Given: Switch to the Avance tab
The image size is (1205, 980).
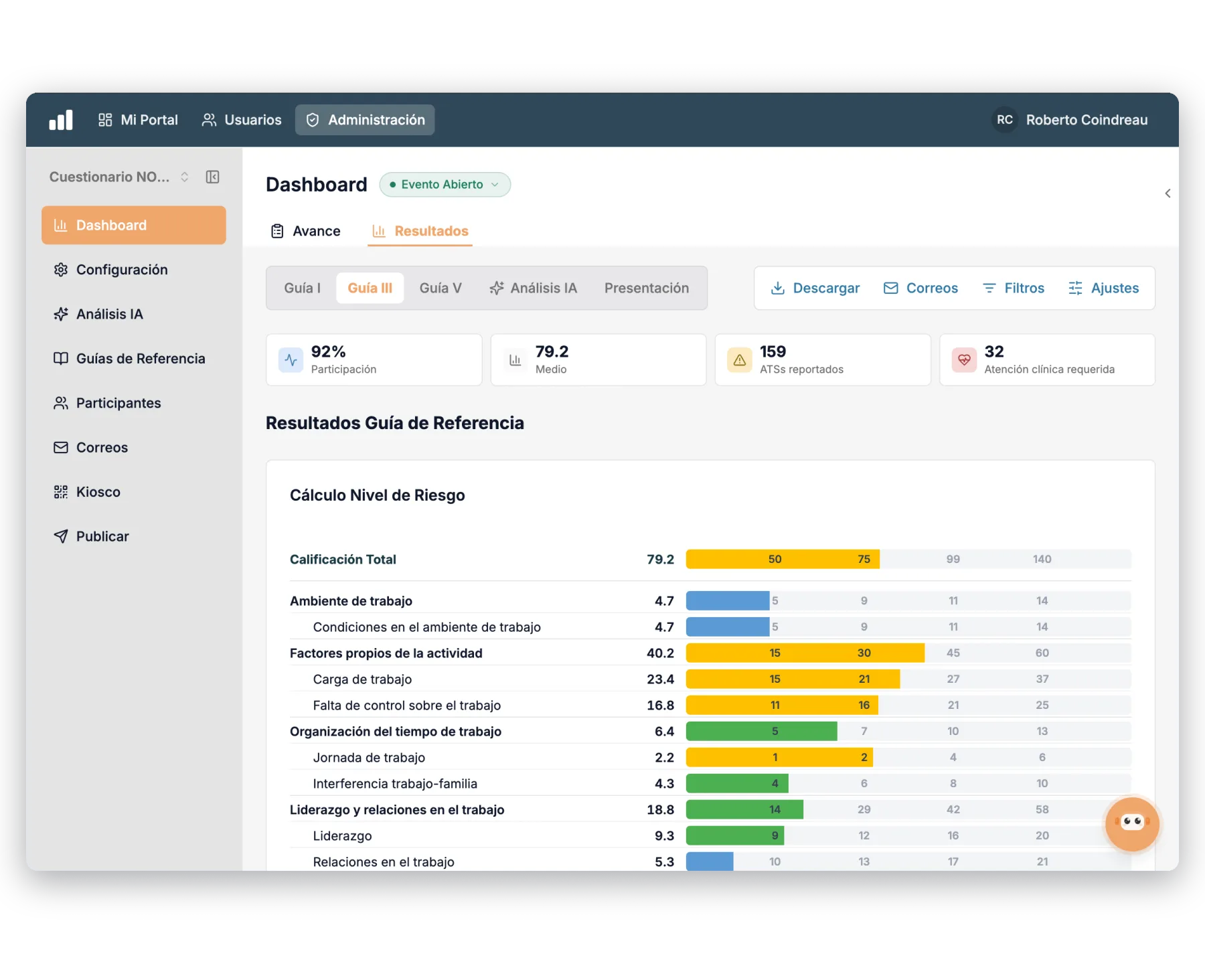Looking at the screenshot, I should tap(306, 231).
